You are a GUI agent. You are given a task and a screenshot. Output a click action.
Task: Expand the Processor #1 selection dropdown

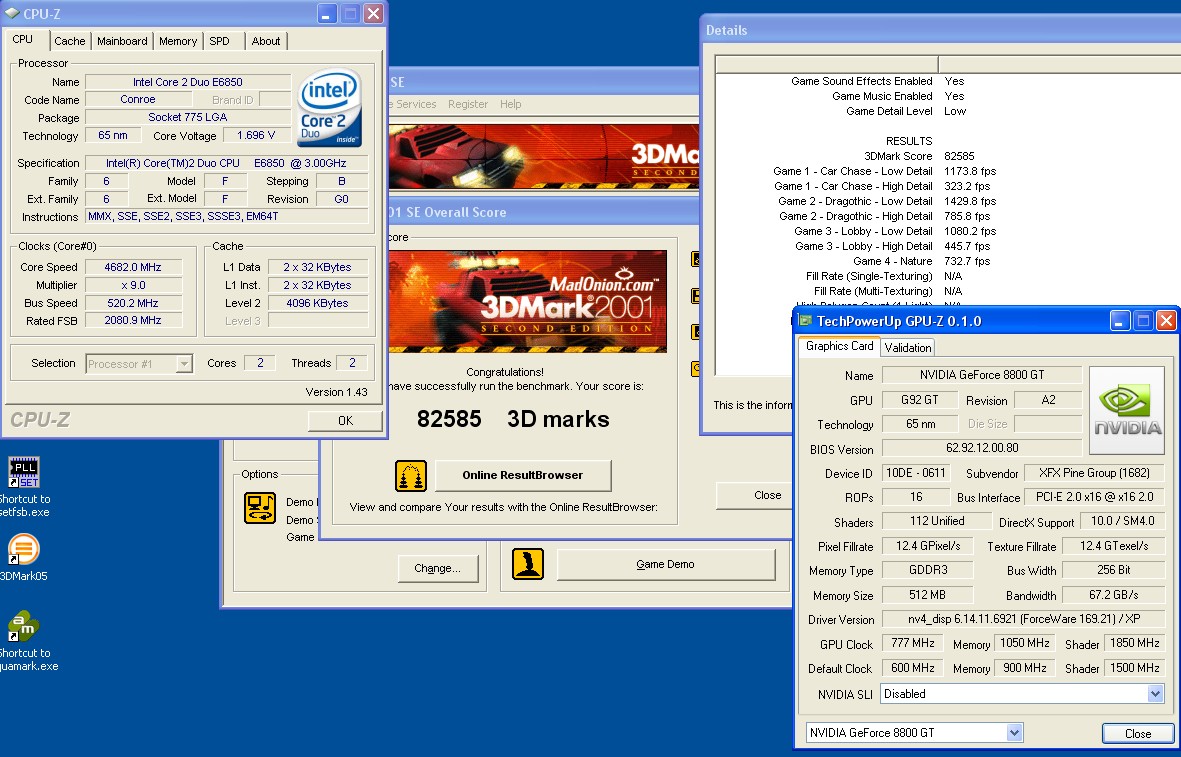(x=184, y=364)
